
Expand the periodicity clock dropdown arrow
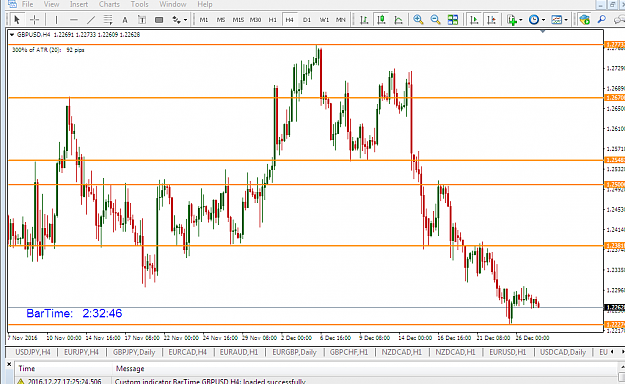click(543, 20)
